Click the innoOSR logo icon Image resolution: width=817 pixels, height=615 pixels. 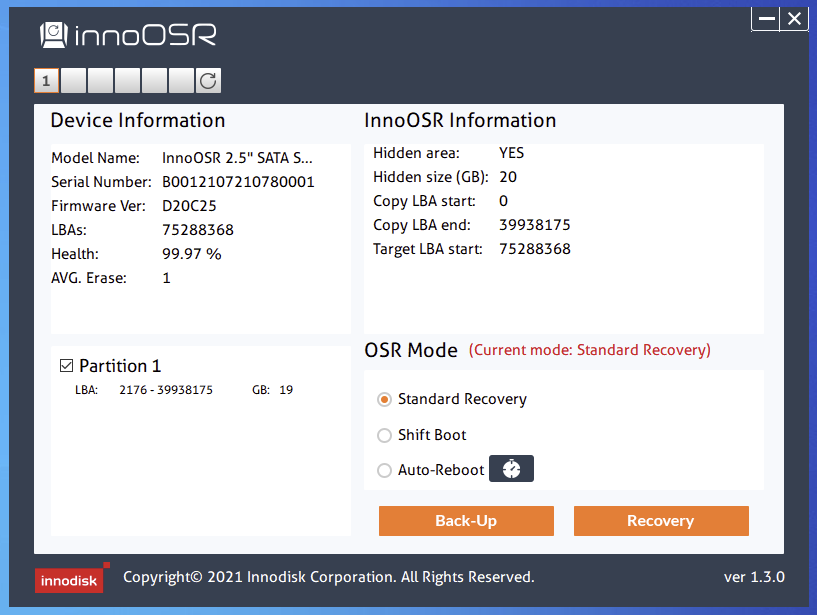click(54, 36)
